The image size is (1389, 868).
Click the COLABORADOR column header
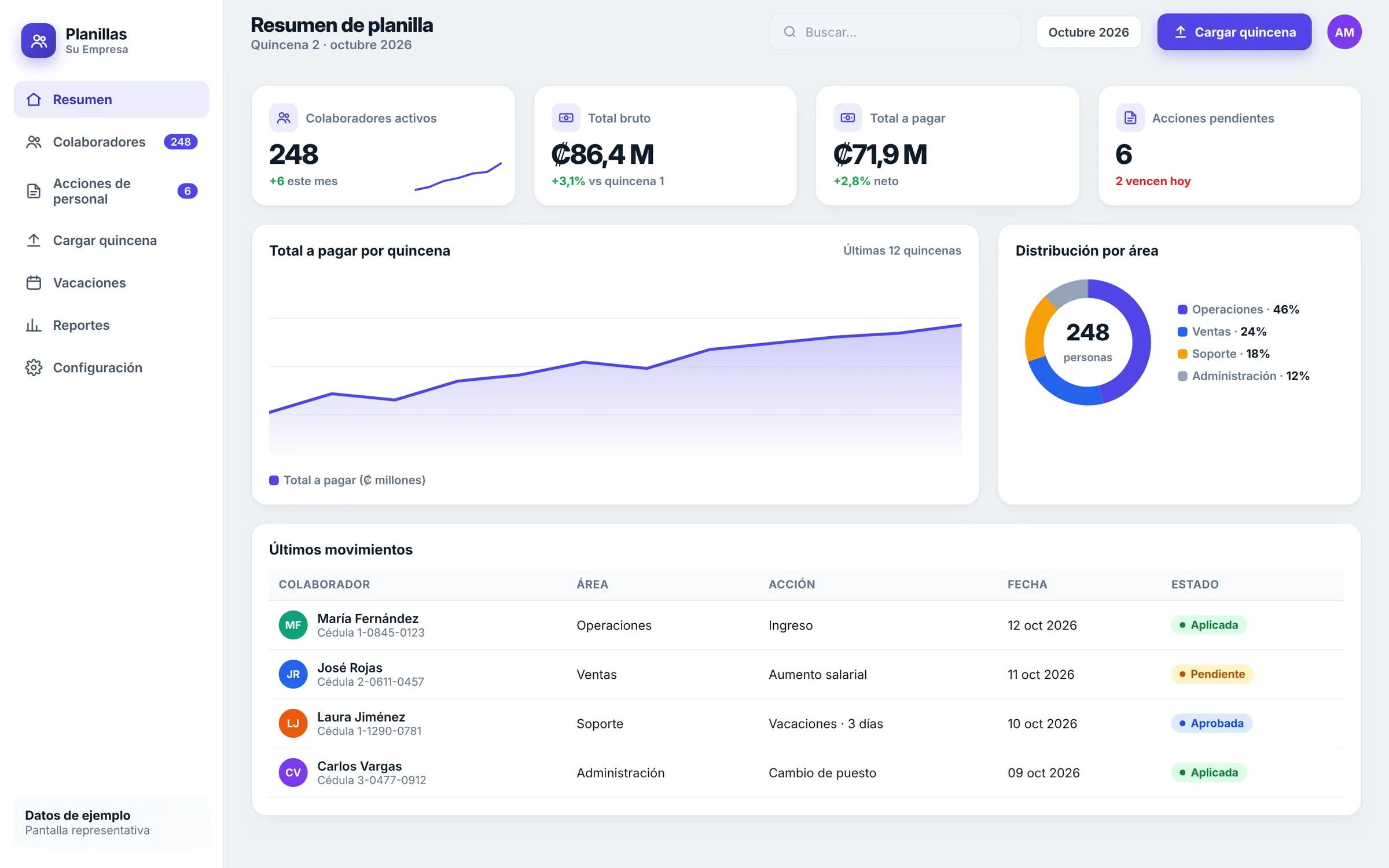324,584
